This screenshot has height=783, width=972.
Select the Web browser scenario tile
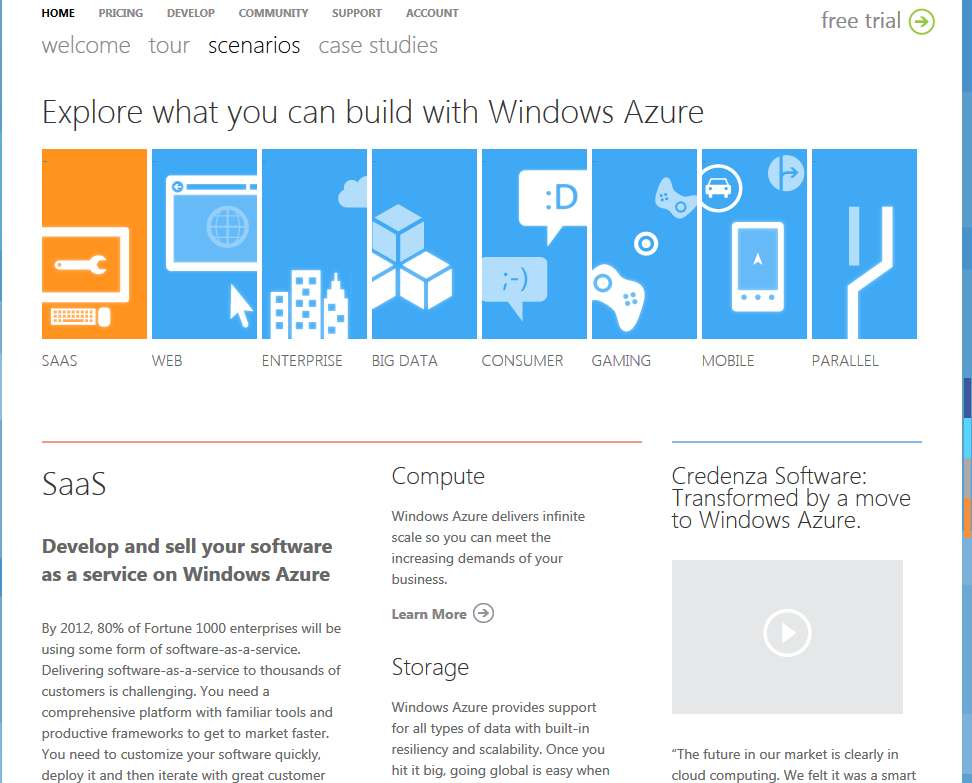(205, 244)
